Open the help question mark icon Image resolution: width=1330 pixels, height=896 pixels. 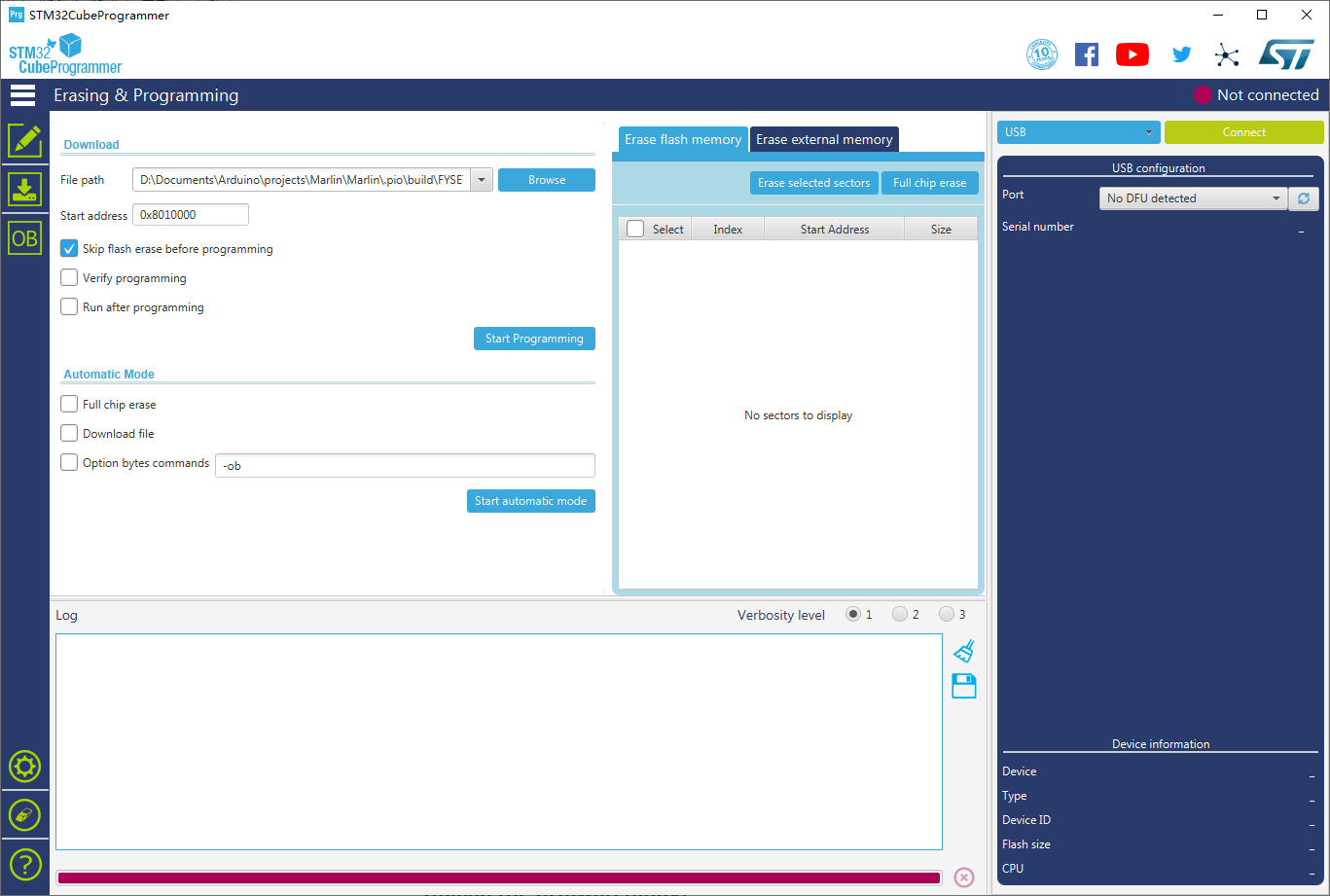coord(25,864)
